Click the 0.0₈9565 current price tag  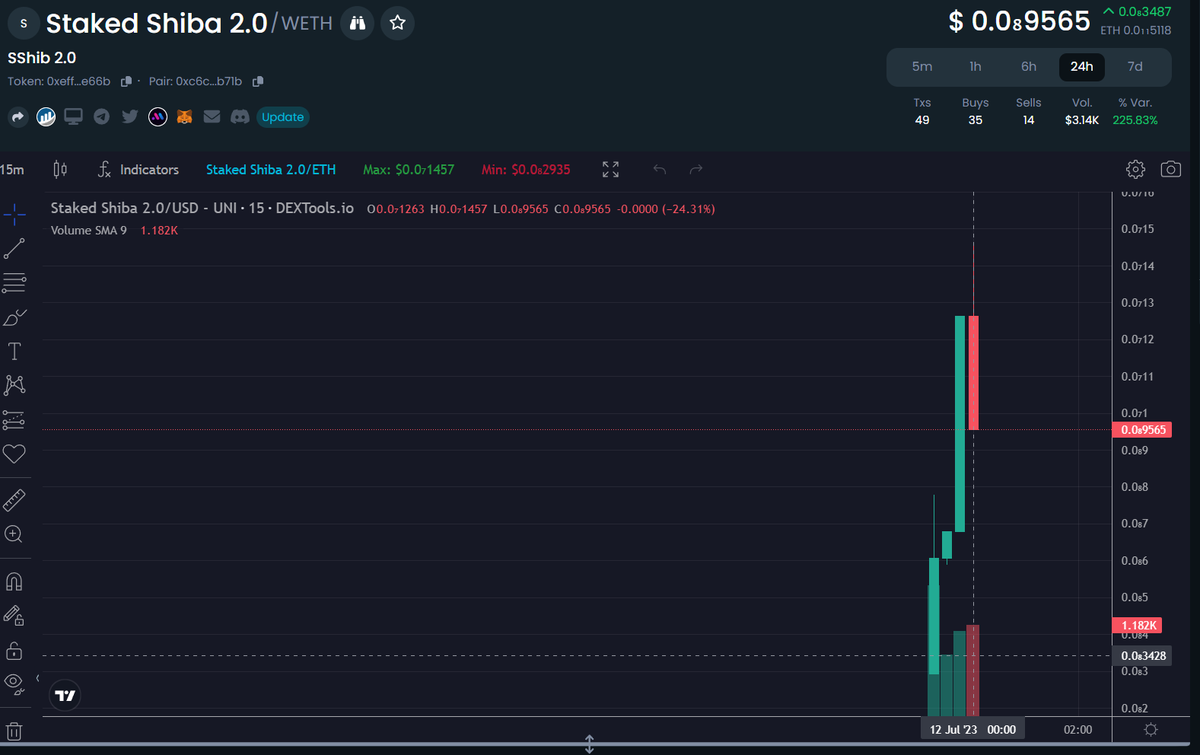(x=1142, y=430)
